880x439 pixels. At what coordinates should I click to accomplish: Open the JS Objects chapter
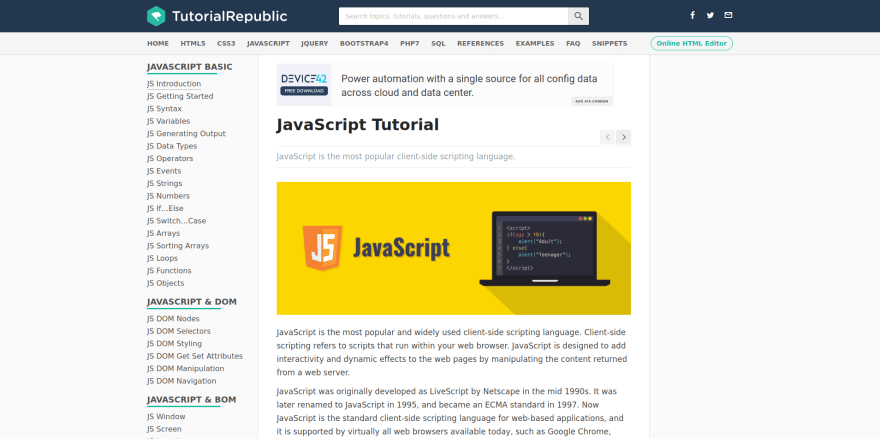[x=166, y=283]
